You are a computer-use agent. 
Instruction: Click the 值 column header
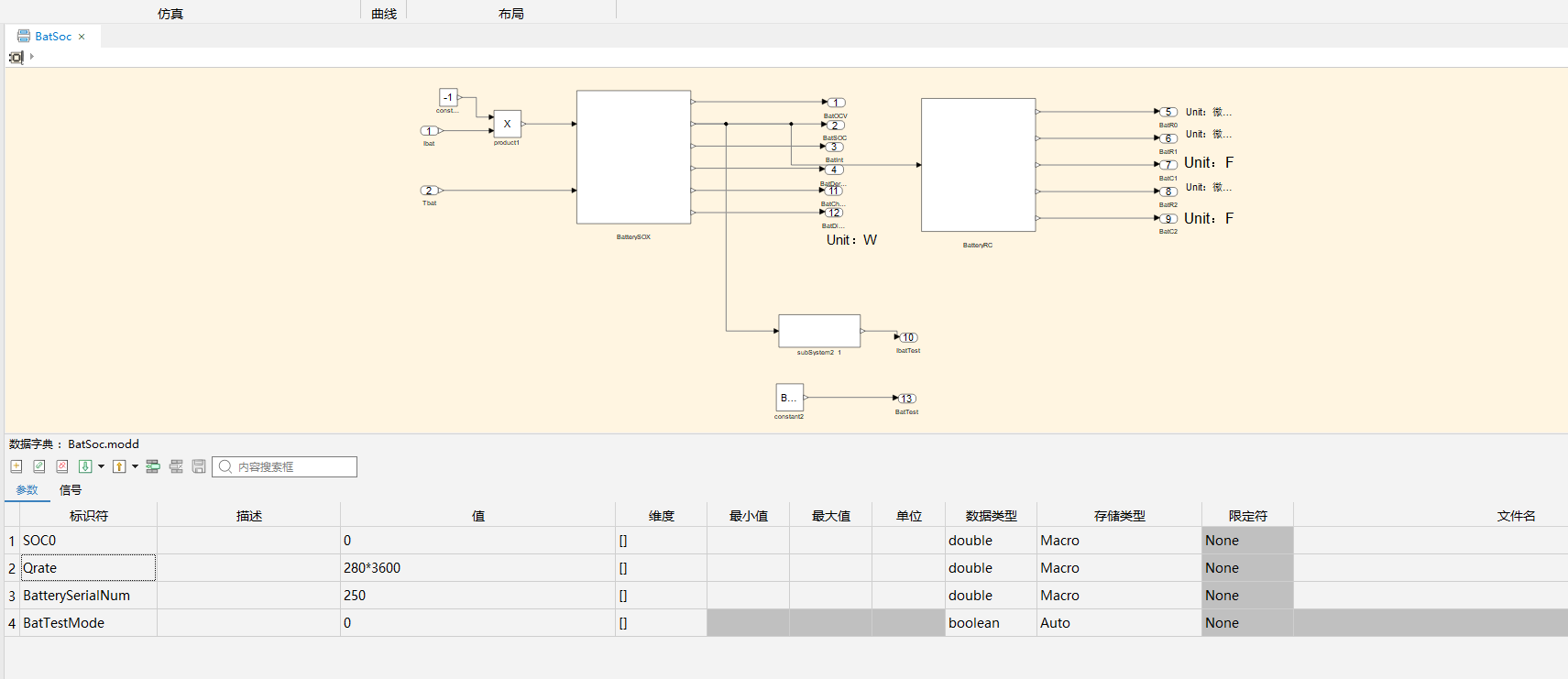point(478,516)
